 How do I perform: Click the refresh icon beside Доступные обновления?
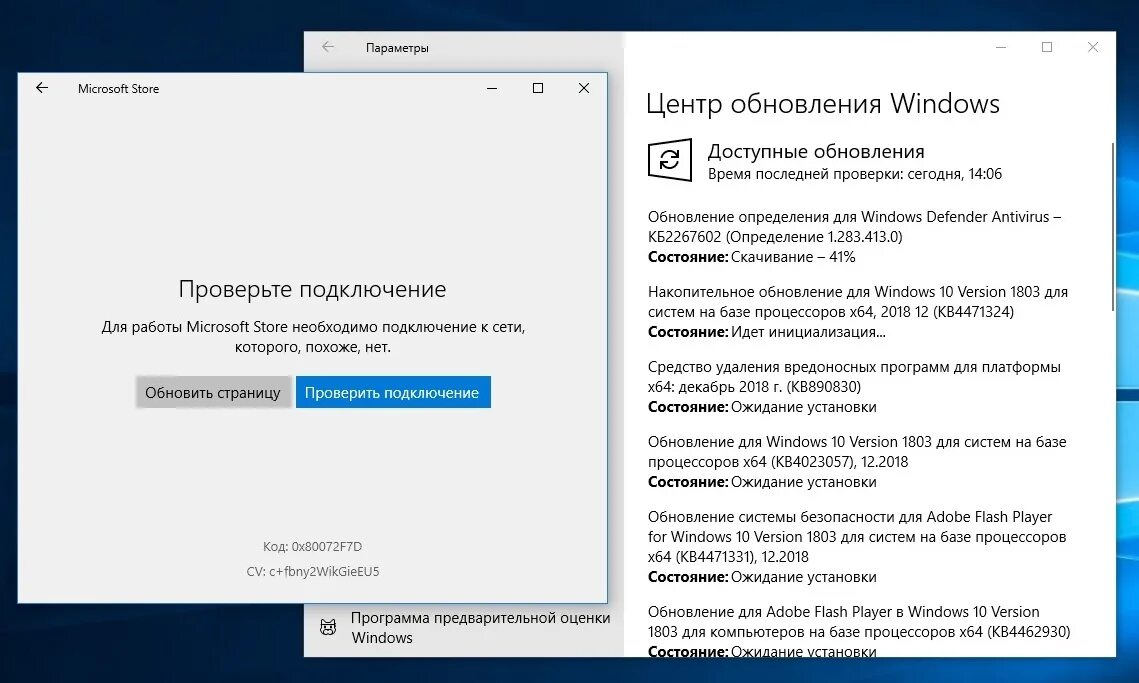[x=669, y=160]
